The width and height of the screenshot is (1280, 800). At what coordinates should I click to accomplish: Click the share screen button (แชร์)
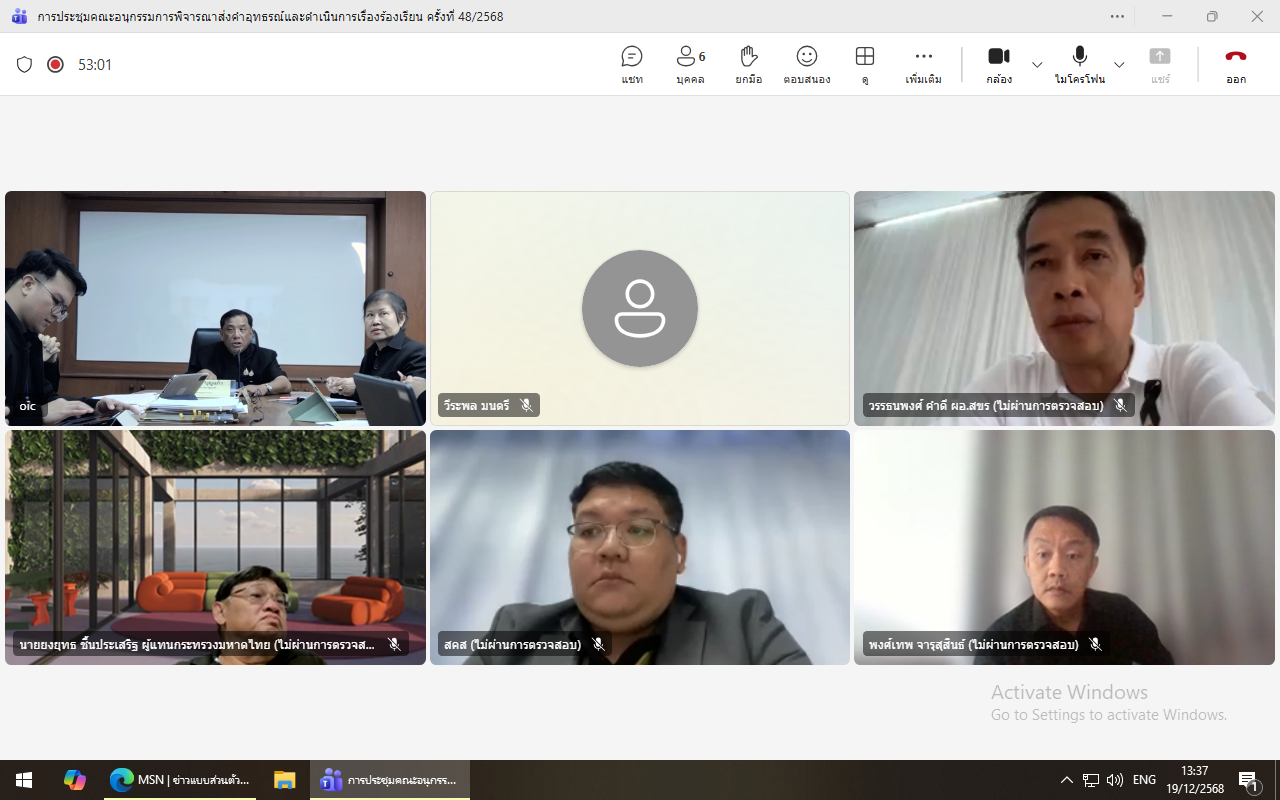pos(1160,65)
